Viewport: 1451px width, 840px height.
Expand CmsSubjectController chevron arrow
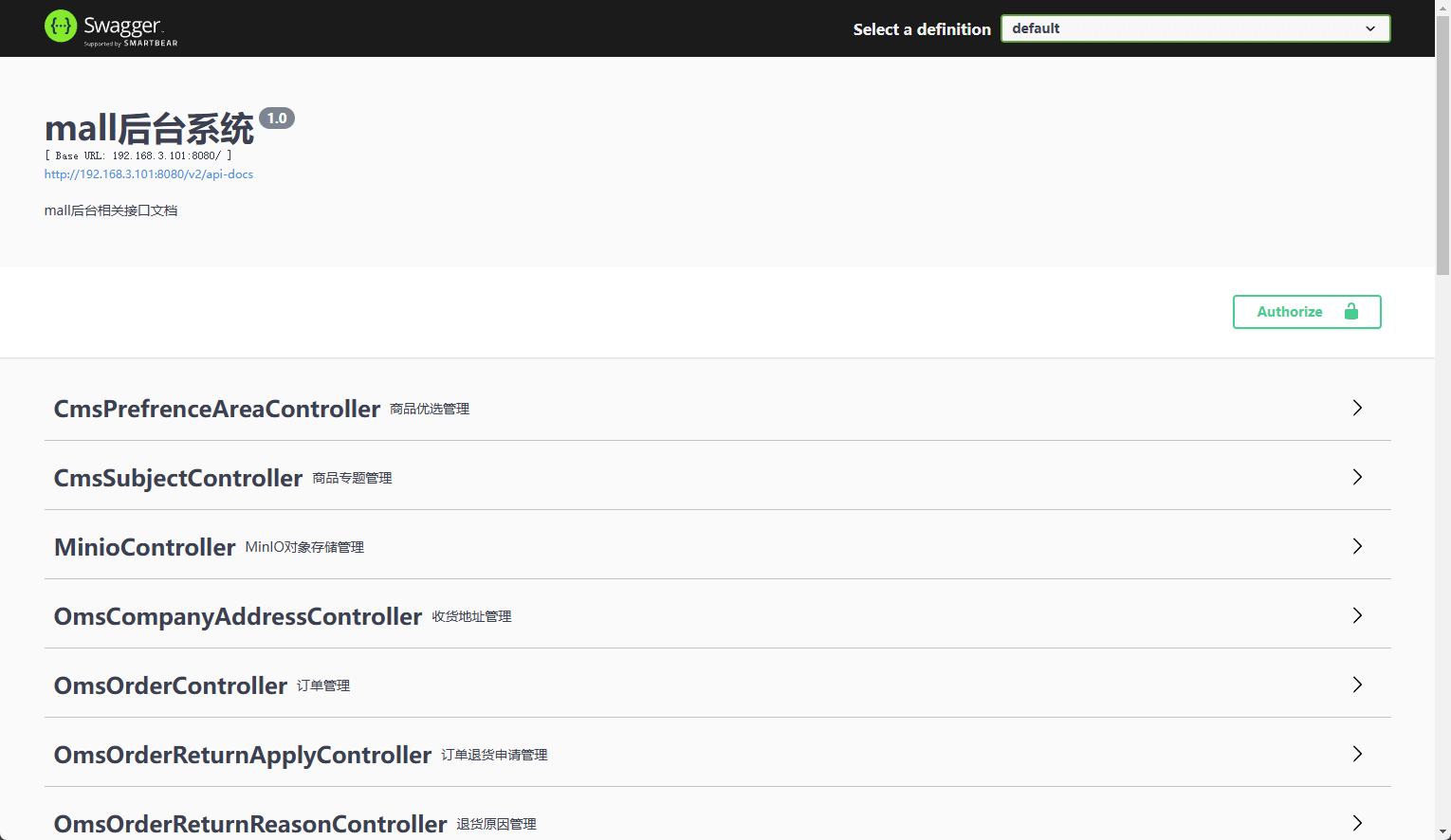(x=1357, y=477)
